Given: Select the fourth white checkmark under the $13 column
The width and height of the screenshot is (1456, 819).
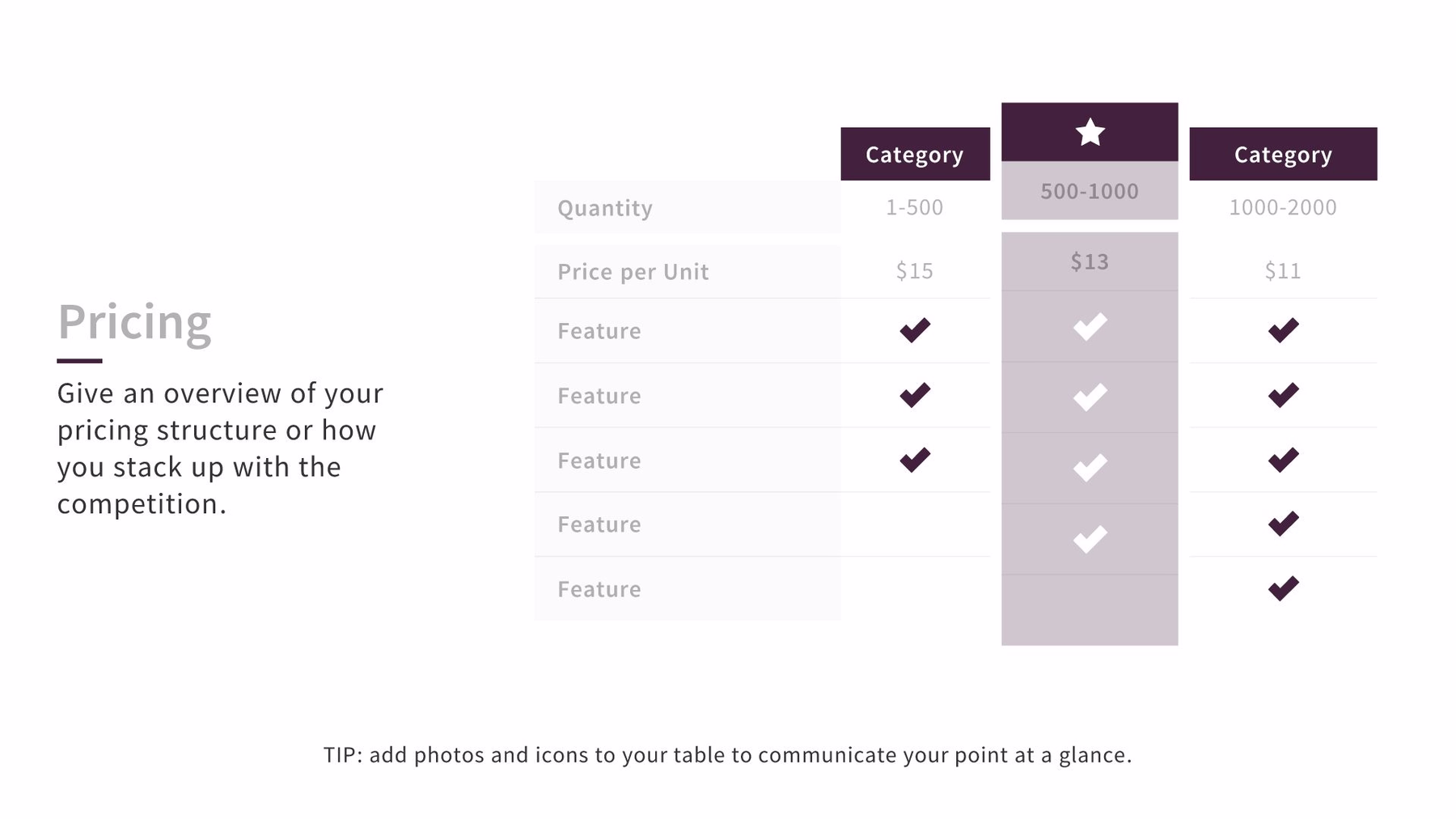Looking at the screenshot, I should (1090, 539).
